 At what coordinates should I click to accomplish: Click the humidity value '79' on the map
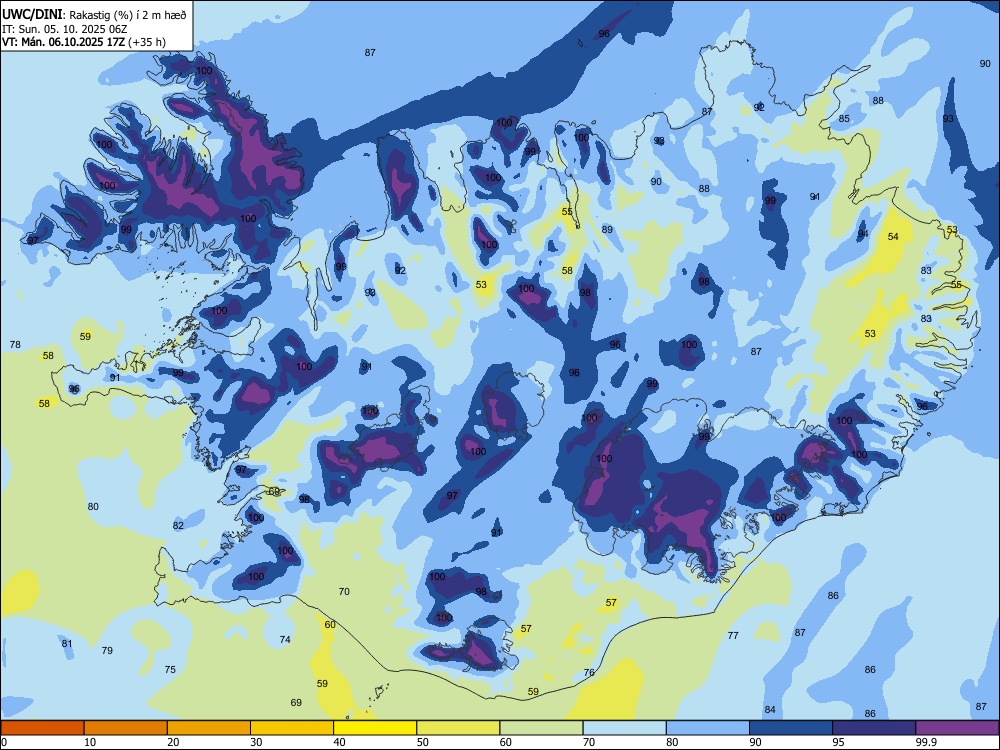click(107, 651)
